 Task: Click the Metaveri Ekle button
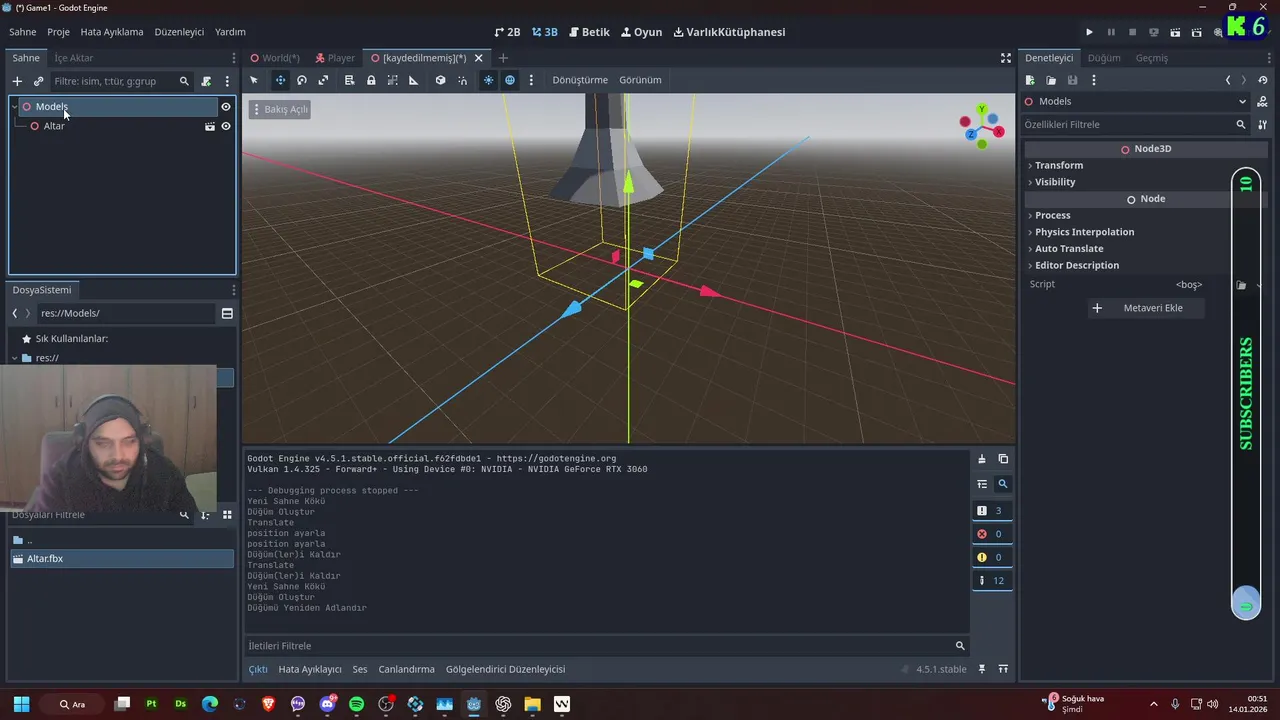point(1146,308)
